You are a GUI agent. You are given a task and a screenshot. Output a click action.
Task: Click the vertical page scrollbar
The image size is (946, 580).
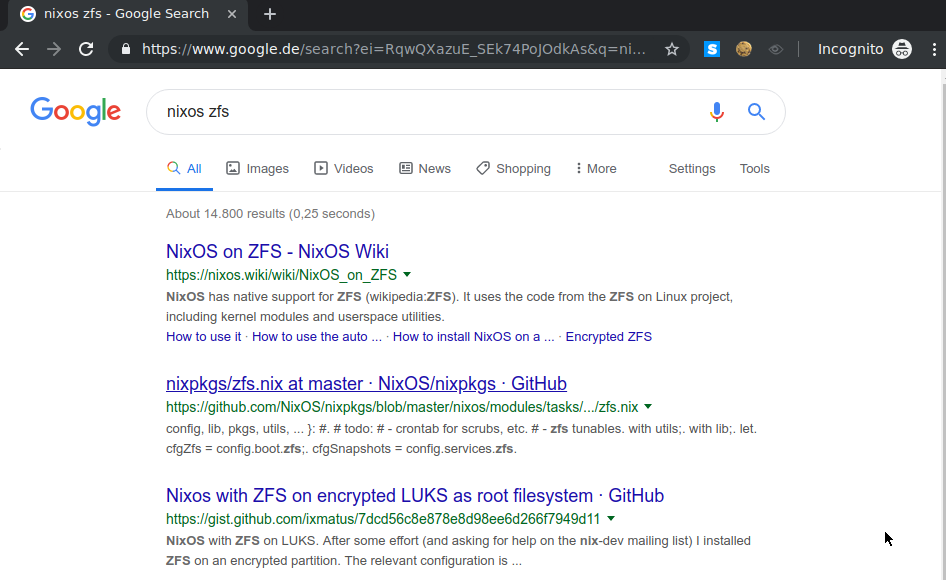point(942,325)
